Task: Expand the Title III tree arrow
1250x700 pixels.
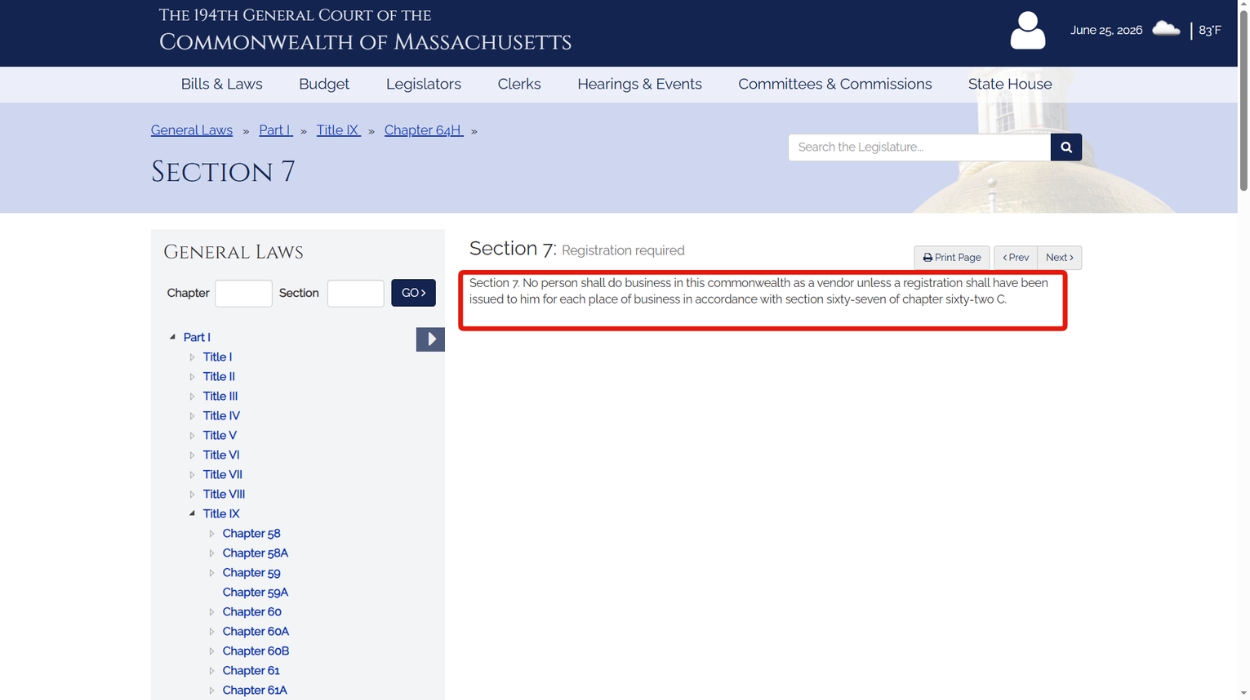Action: click(192, 396)
